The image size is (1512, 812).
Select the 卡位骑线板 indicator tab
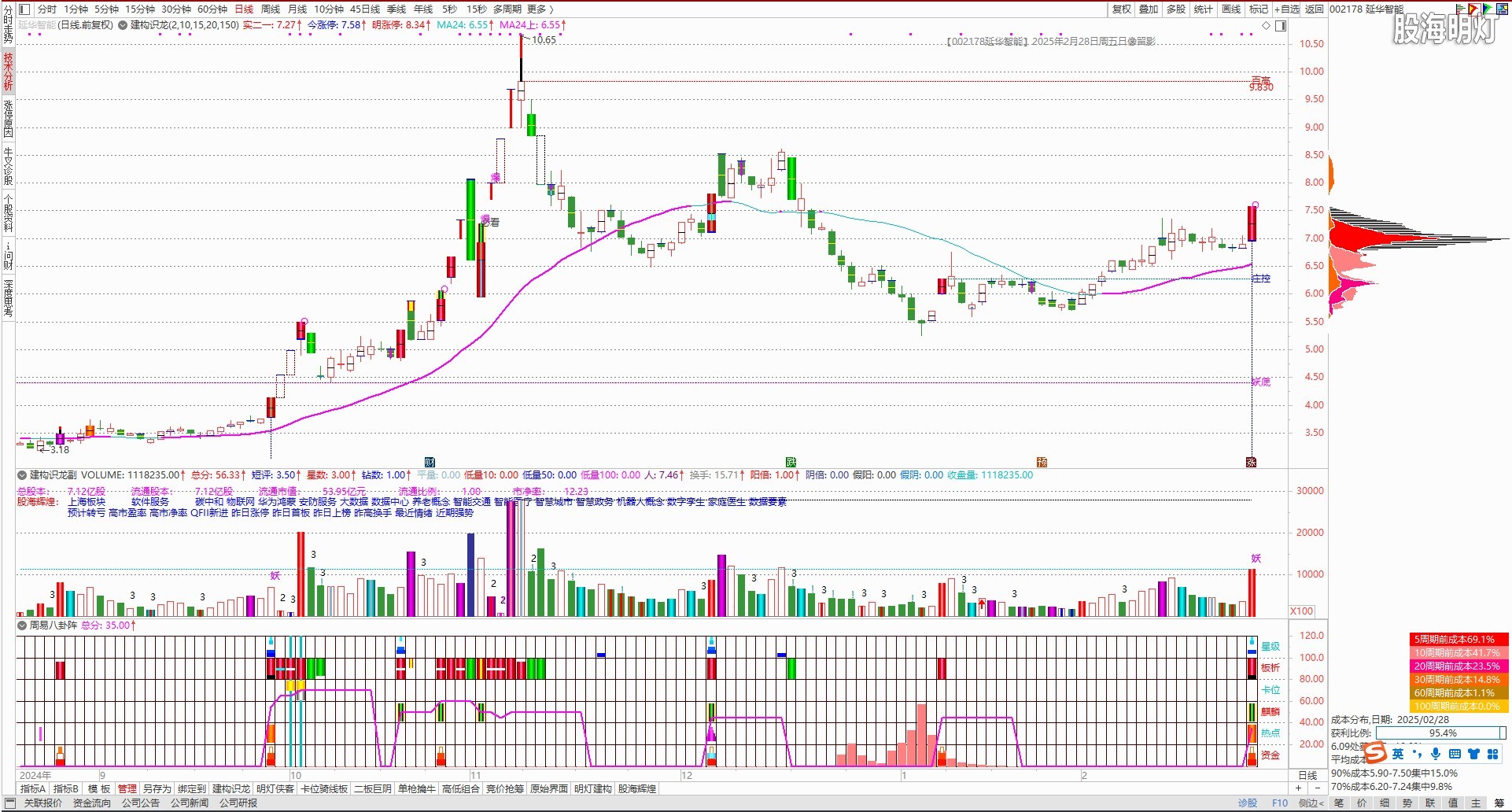[x=324, y=789]
